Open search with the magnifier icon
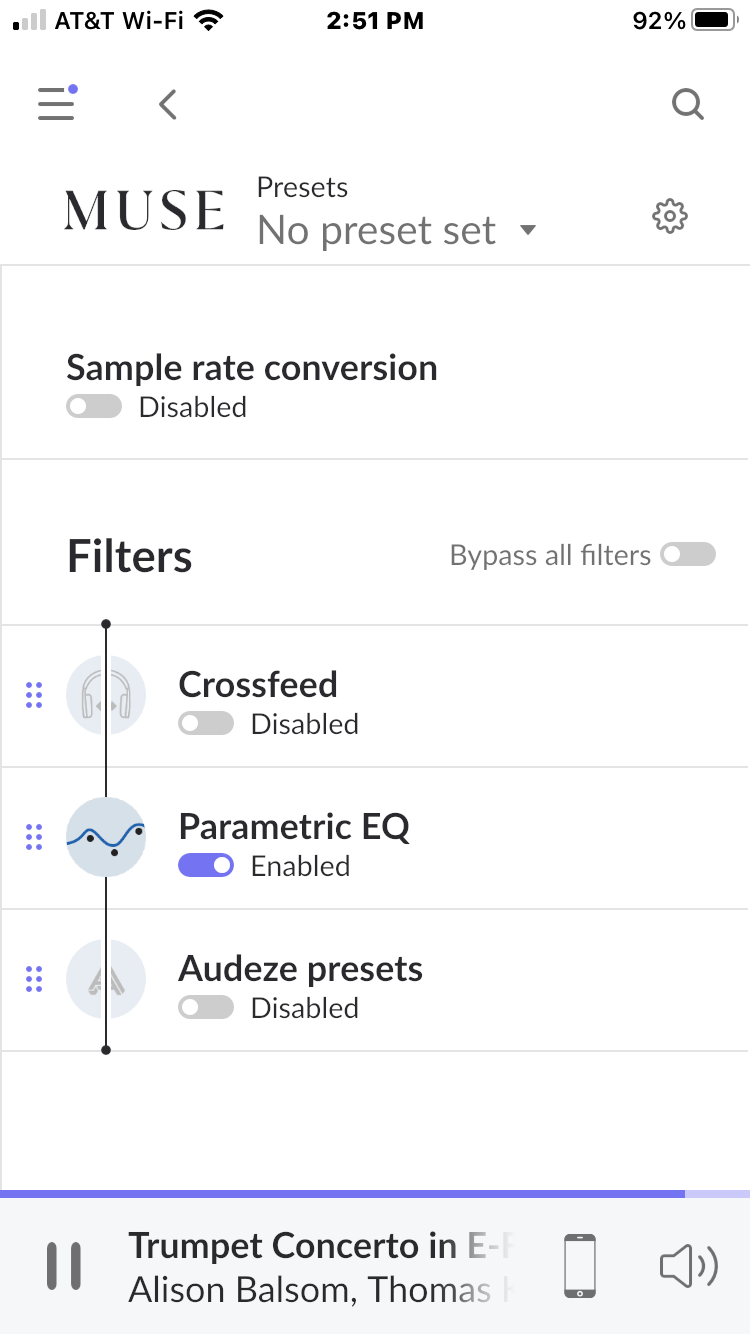This screenshot has width=750, height=1334. (x=688, y=104)
